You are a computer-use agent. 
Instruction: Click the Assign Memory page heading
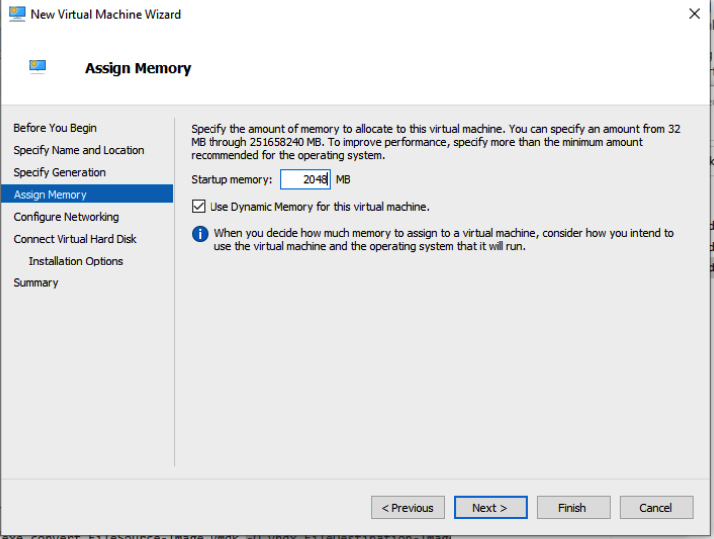(x=138, y=68)
